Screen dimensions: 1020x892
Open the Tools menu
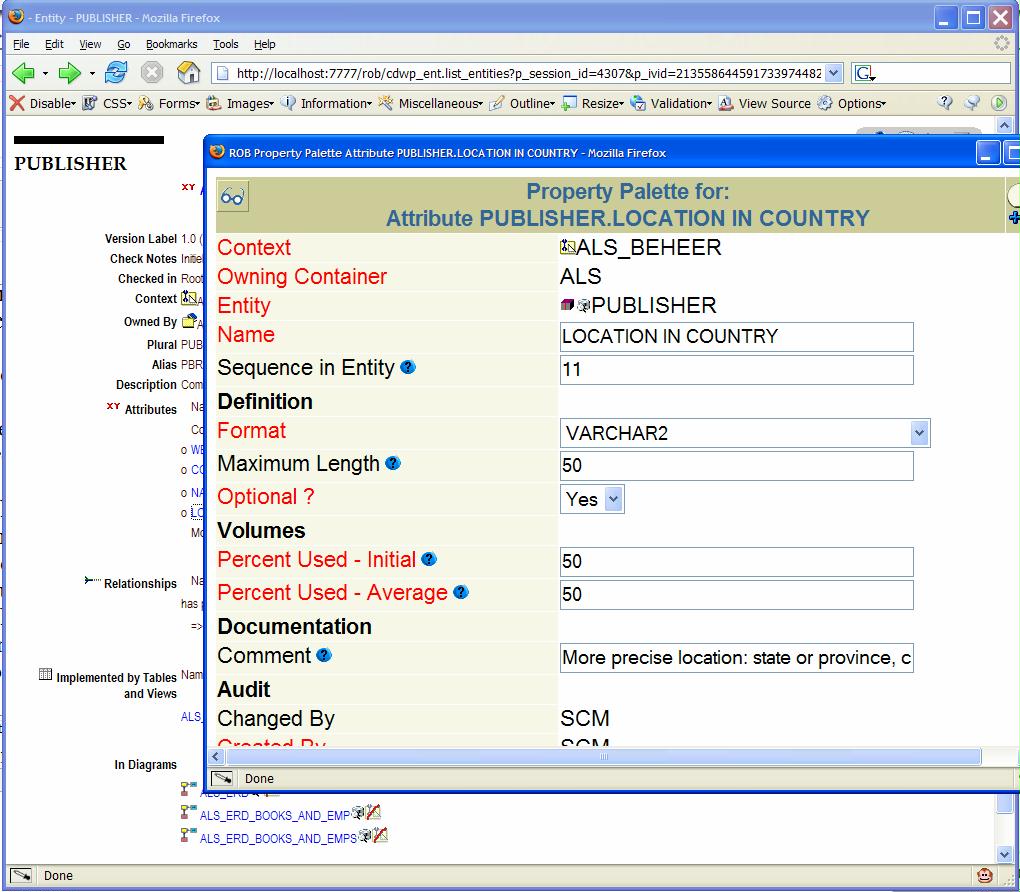[x=226, y=44]
